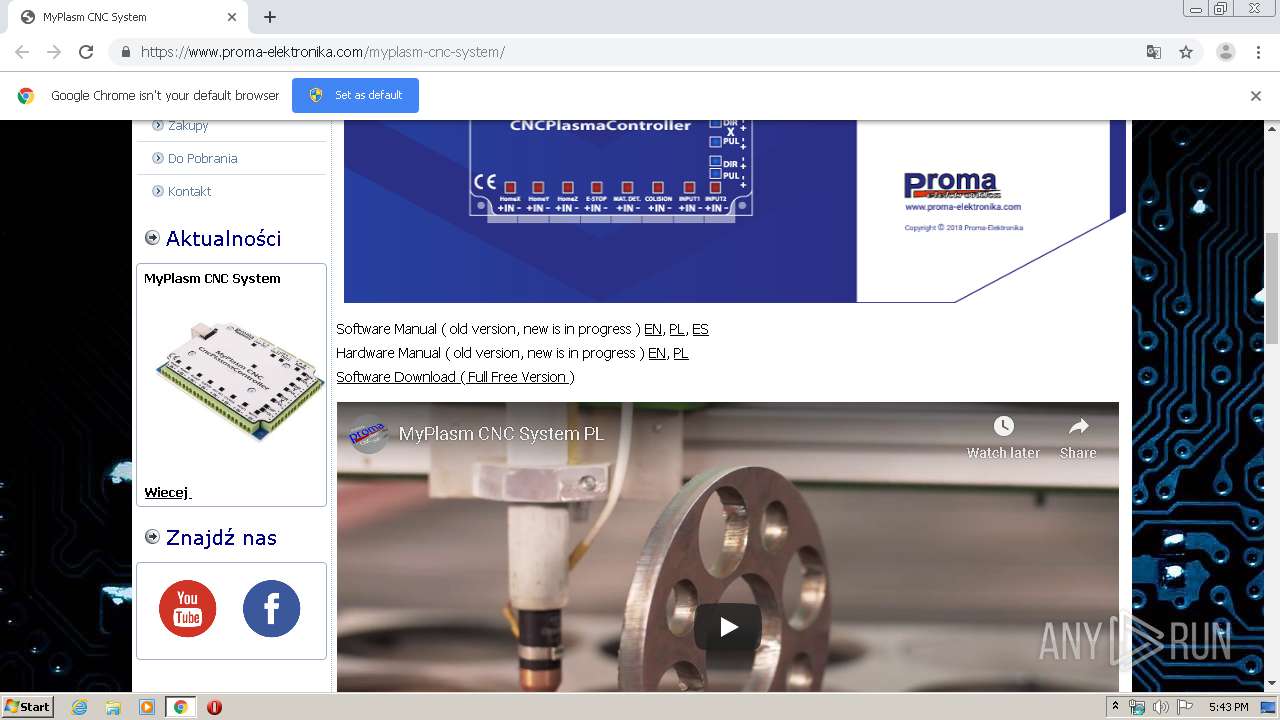1280x720 pixels.
Task: Open Hardware Manual EN link
Action: (x=657, y=353)
